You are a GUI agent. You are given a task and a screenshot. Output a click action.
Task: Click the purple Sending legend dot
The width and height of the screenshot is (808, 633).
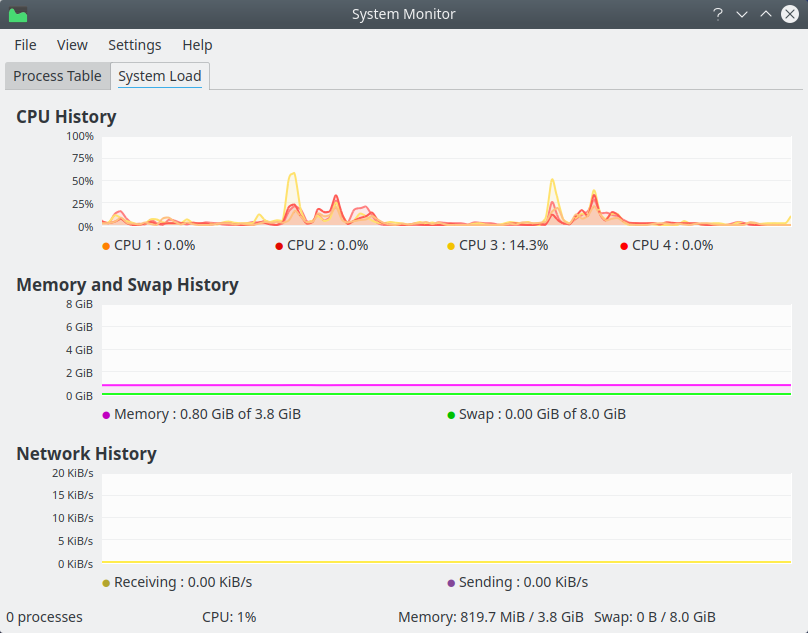[451, 583]
